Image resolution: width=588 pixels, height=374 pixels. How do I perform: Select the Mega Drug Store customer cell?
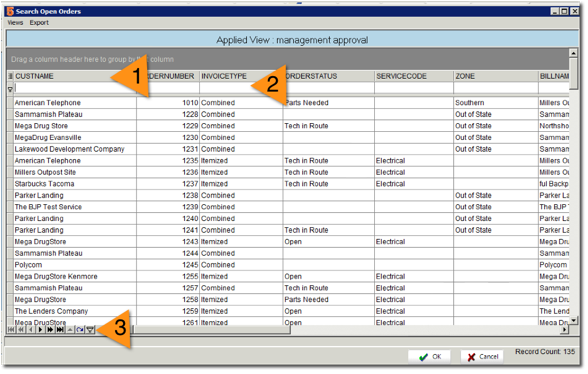pos(75,126)
